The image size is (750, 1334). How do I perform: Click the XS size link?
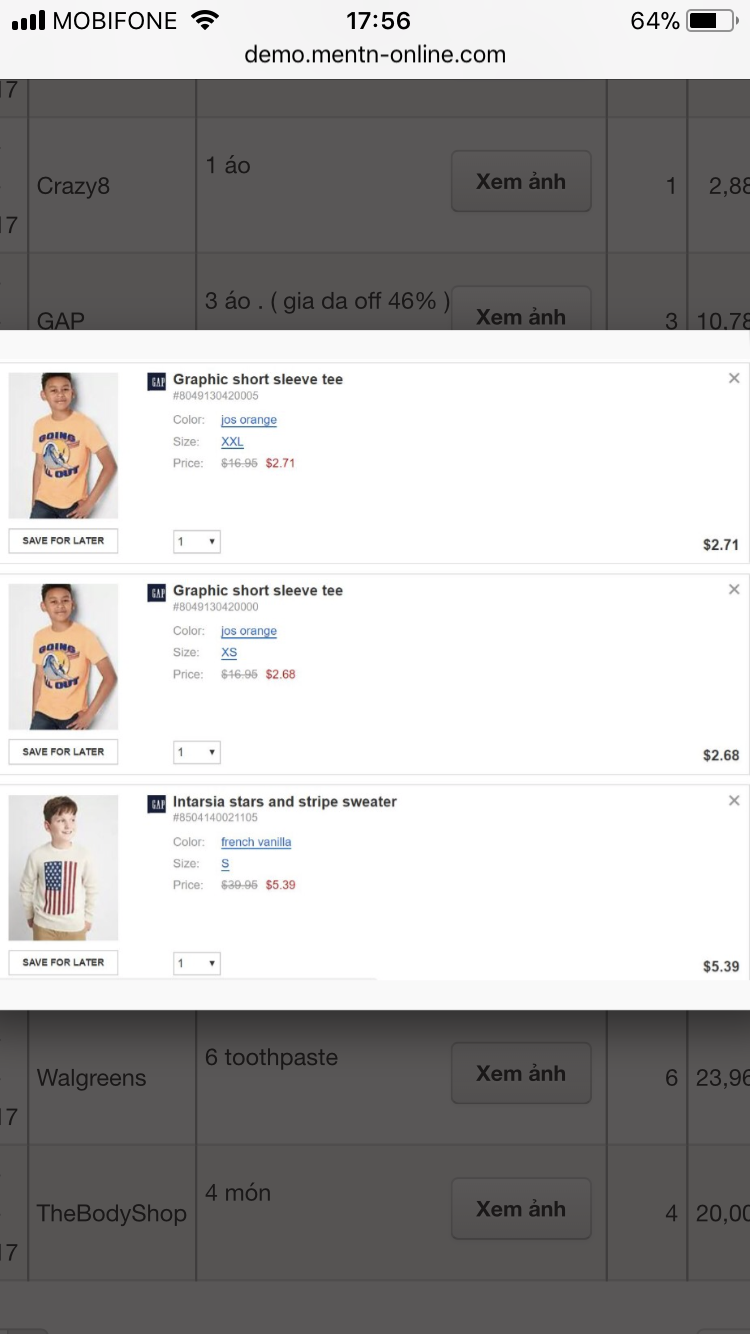[x=229, y=653]
